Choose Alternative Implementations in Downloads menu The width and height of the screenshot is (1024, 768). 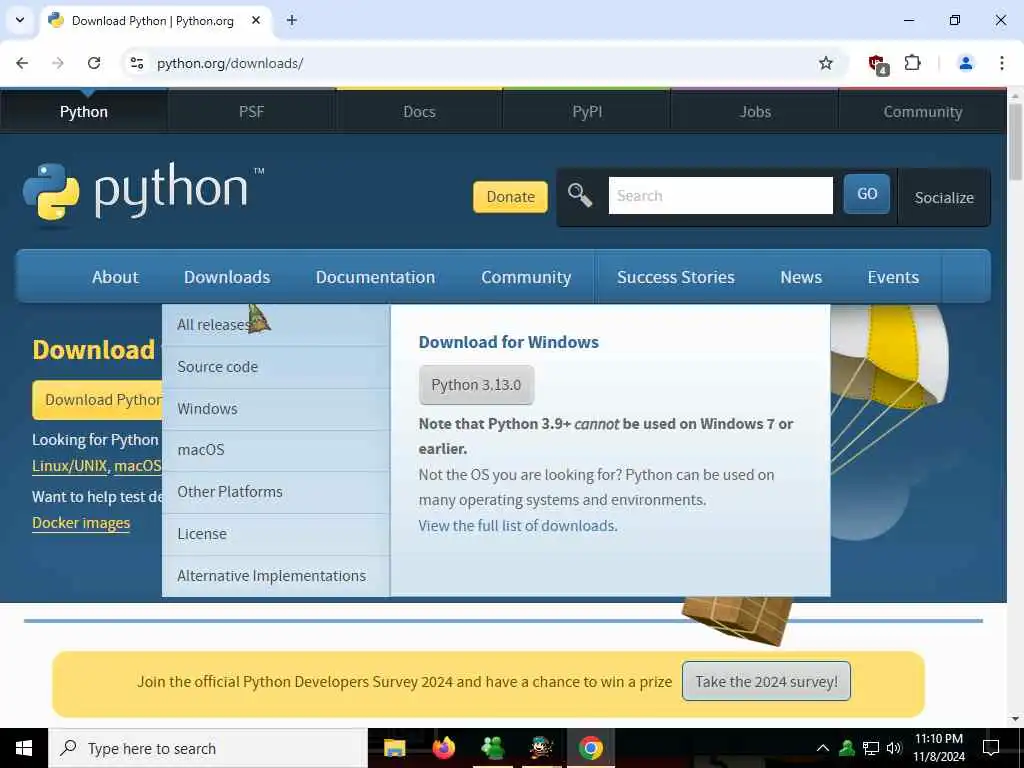pos(276,576)
